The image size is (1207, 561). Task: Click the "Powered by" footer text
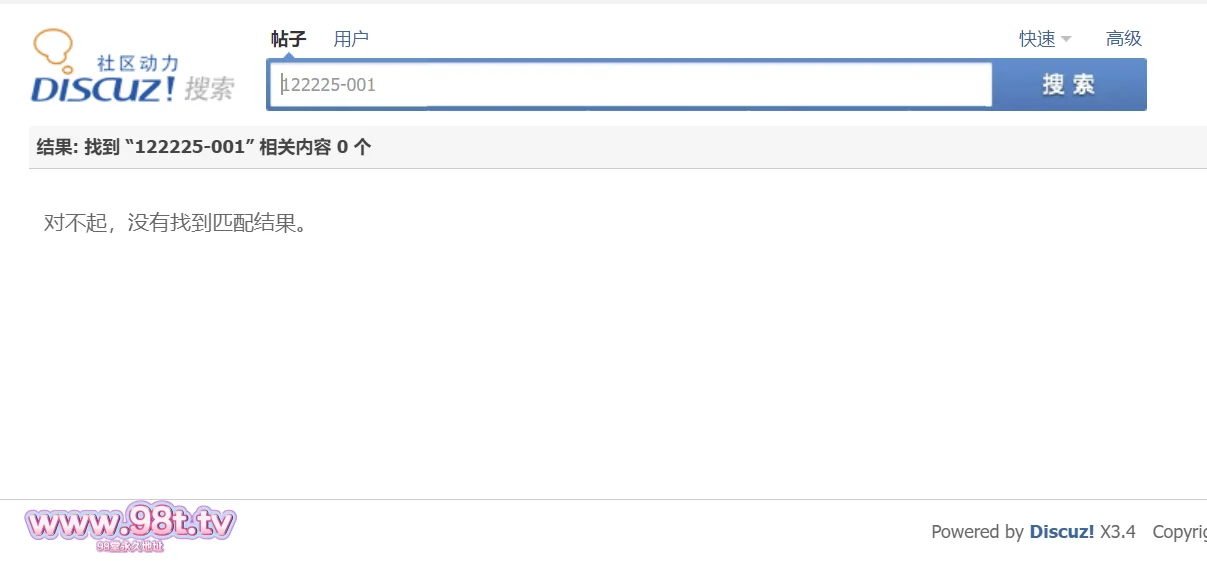(x=977, y=532)
